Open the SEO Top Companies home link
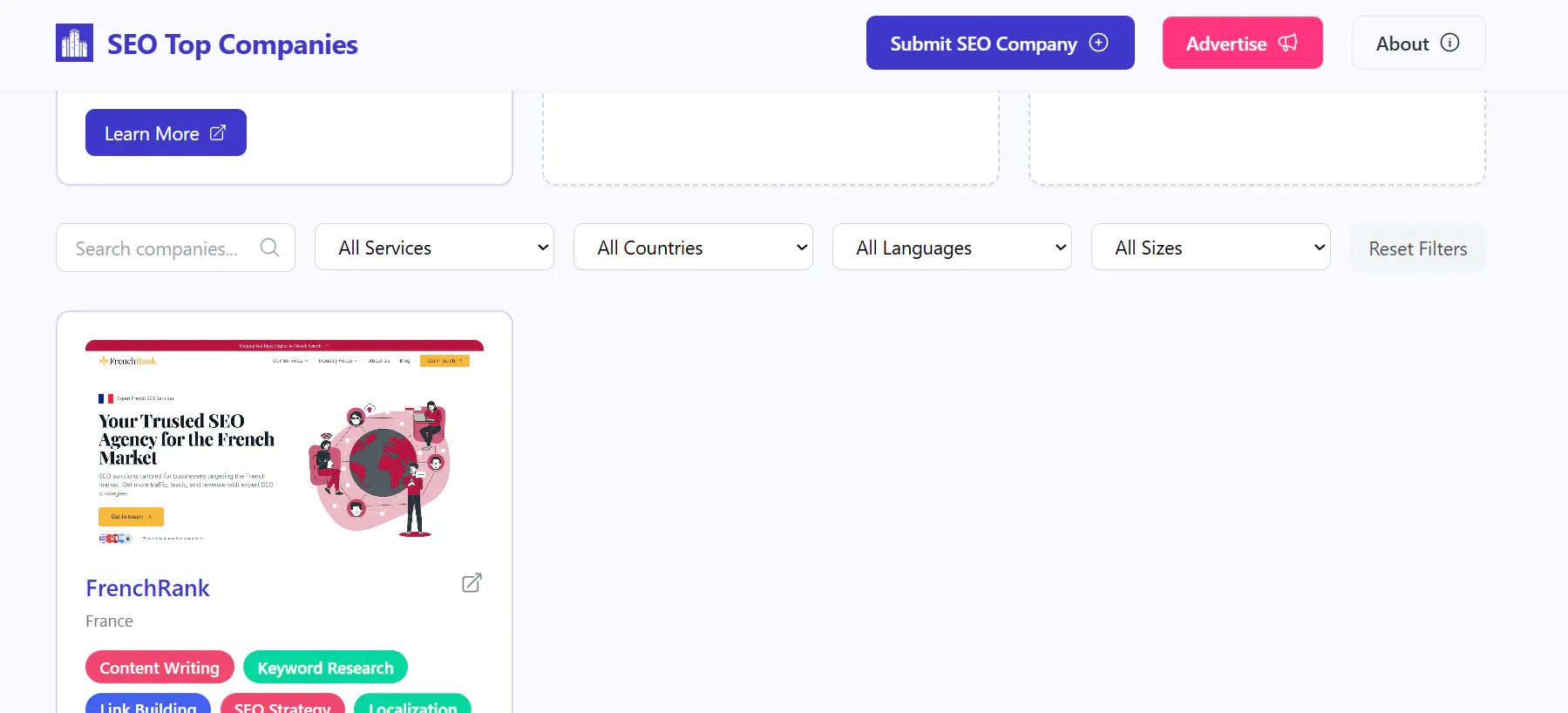This screenshot has width=1568, height=713. (207, 44)
